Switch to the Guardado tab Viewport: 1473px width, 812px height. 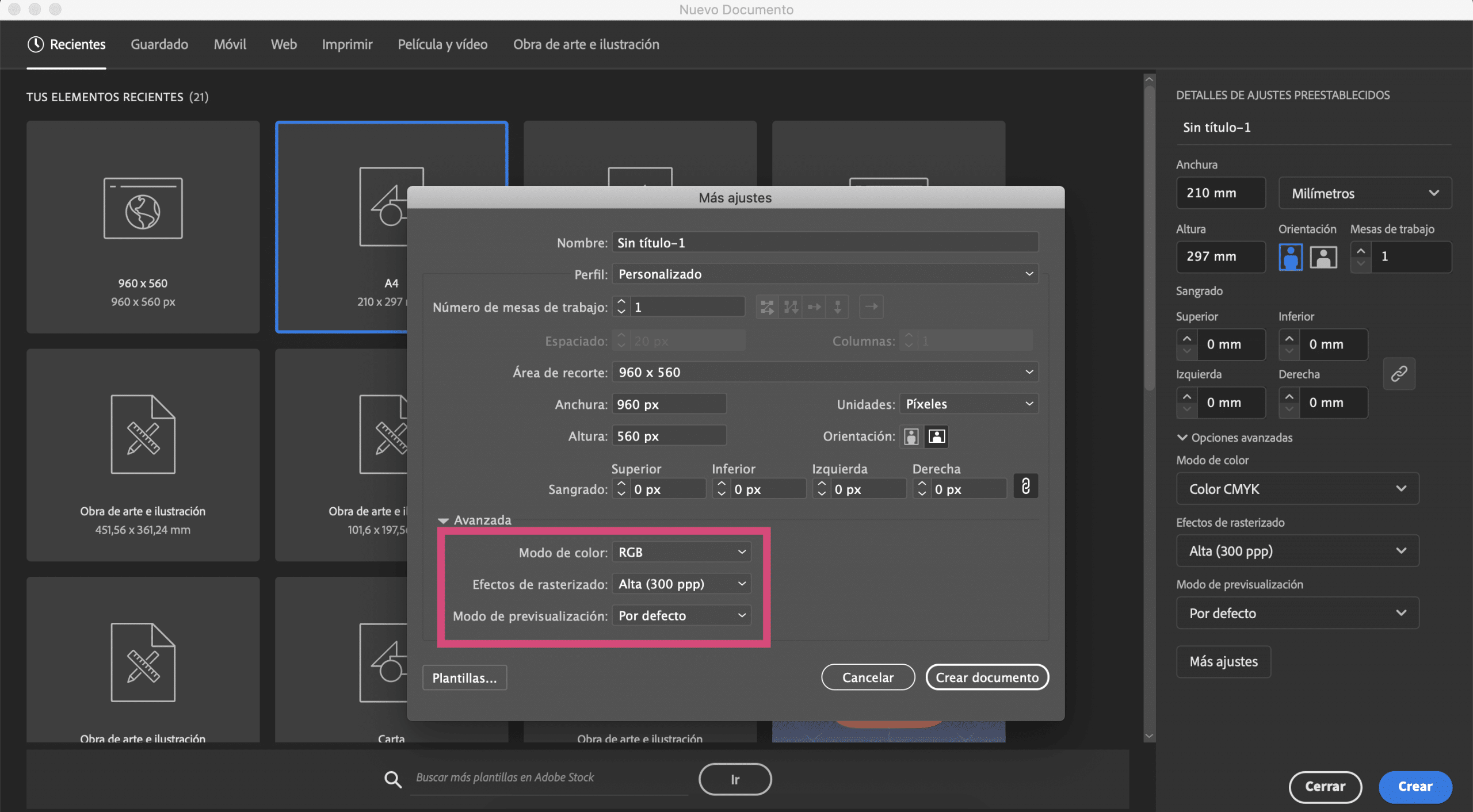[x=159, y=44]
